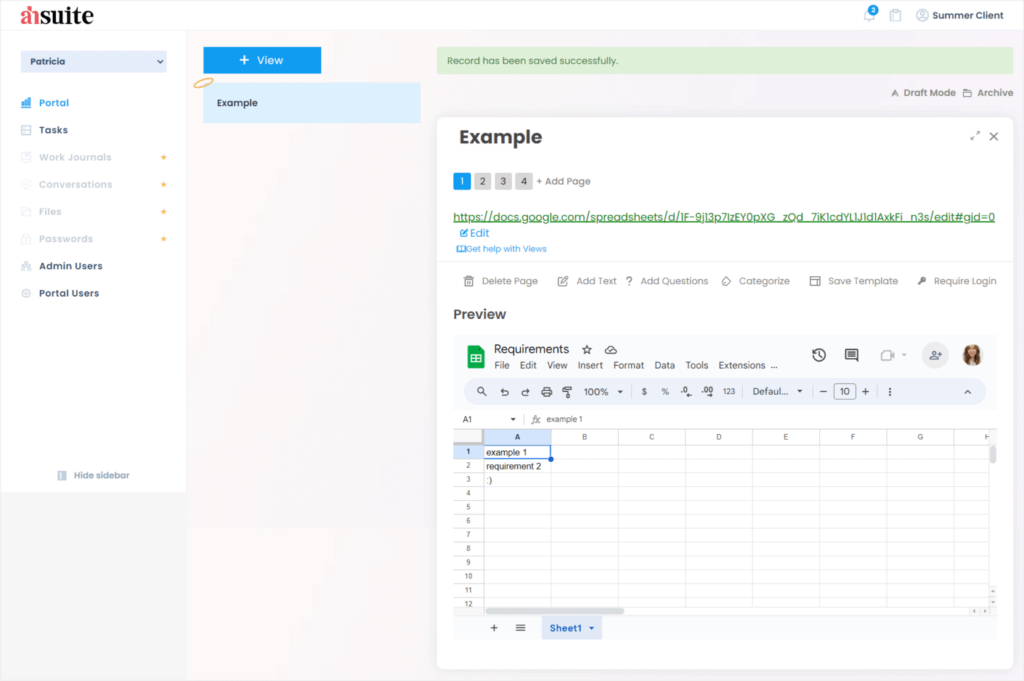Open the Google spreadsheet URL link
The height and width of the screenshot is (681, 1024).
[x=724, y=217]
